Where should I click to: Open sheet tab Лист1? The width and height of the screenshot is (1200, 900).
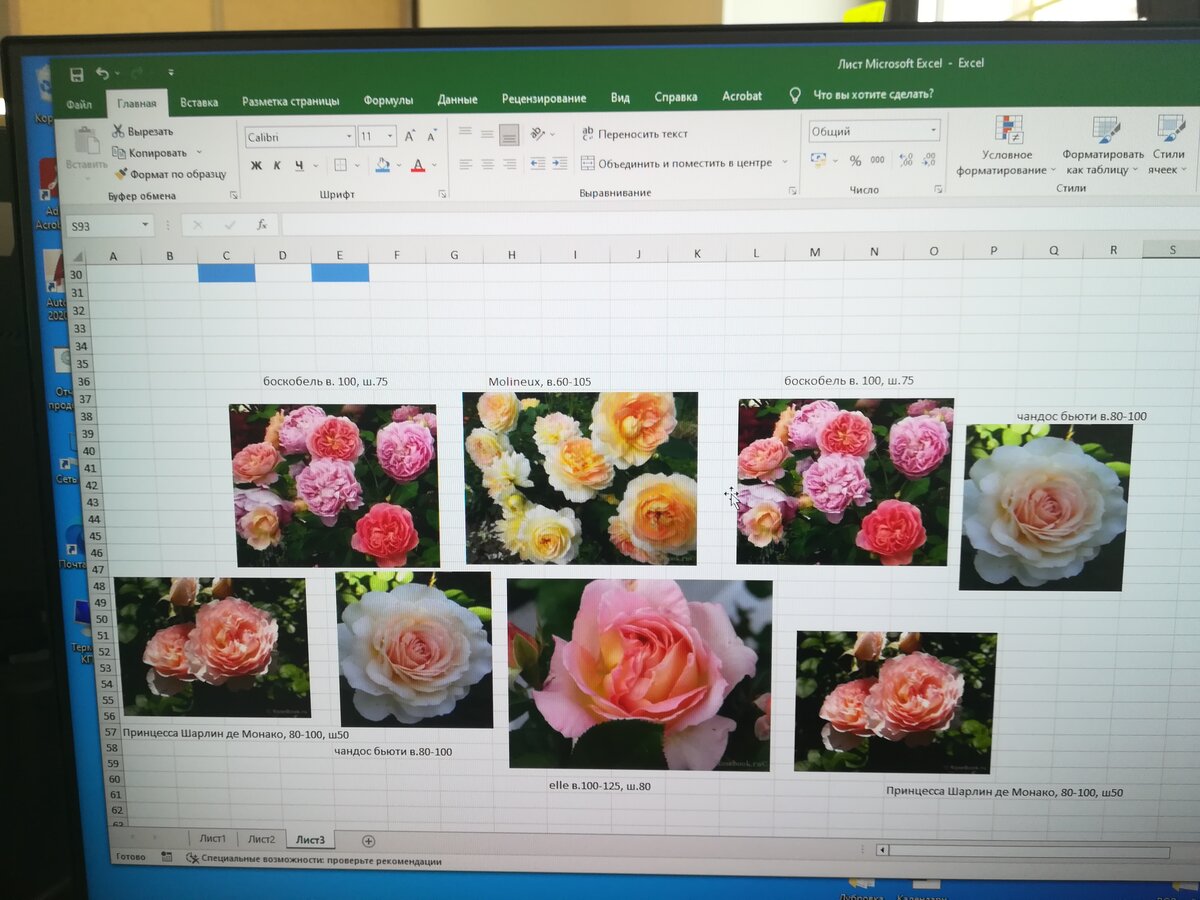(212, 838)
